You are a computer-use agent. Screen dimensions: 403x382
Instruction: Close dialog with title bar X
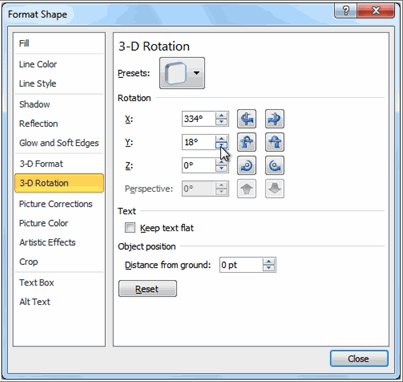tap(376, 11)
